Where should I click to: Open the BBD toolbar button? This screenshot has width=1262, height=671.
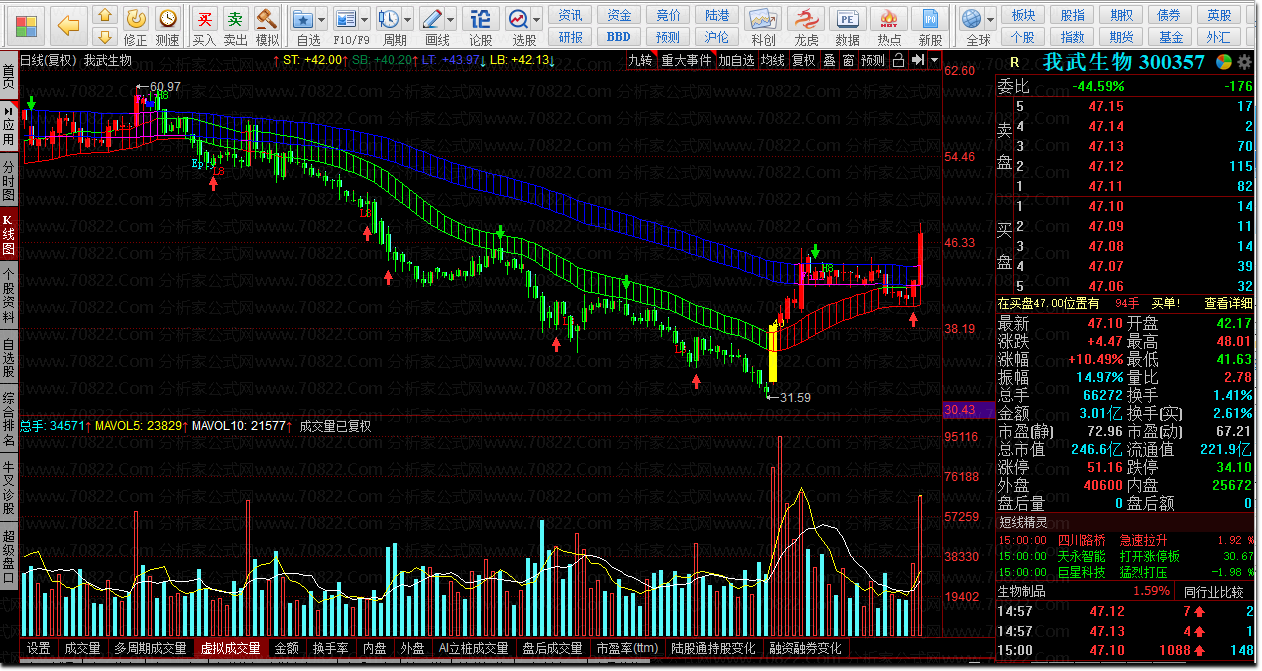coord(619,37)
